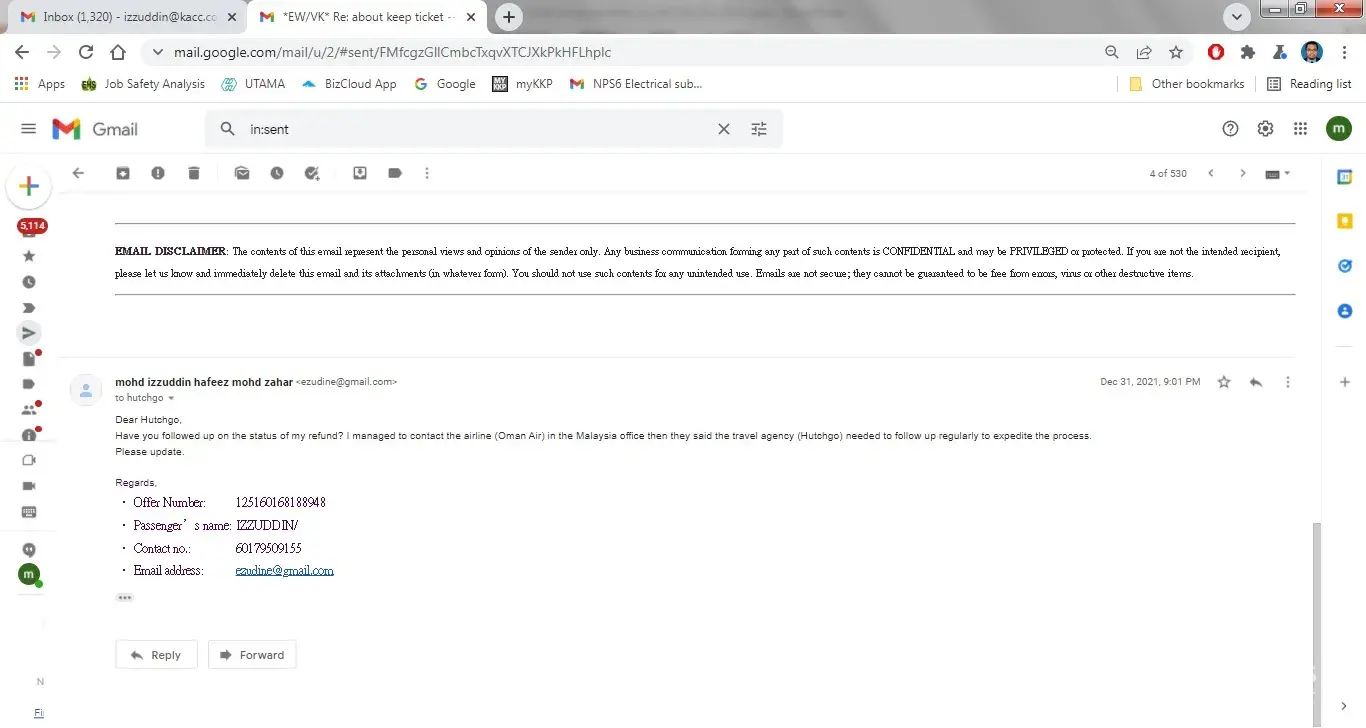1366x728 pixels.
Task: Delete the email with trash icon
Action: click(194, 173)
